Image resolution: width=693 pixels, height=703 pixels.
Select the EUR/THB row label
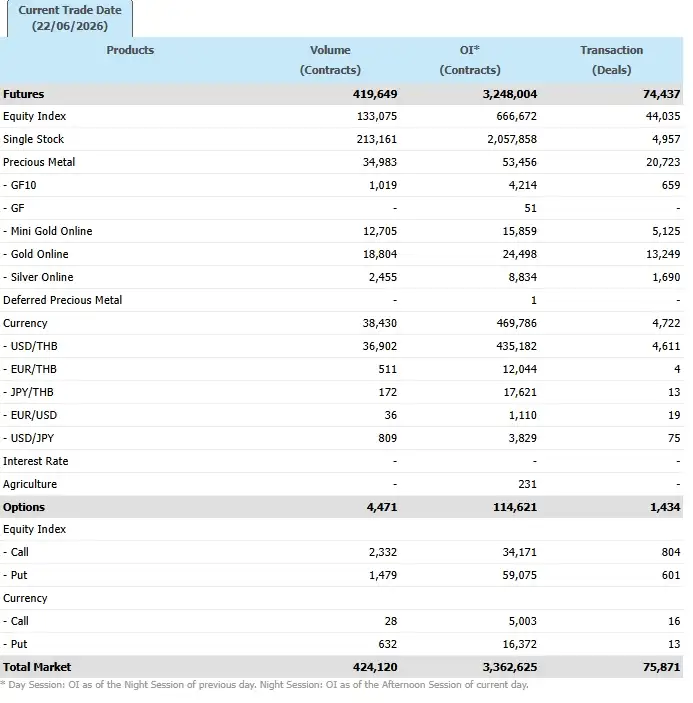[30, 369]
